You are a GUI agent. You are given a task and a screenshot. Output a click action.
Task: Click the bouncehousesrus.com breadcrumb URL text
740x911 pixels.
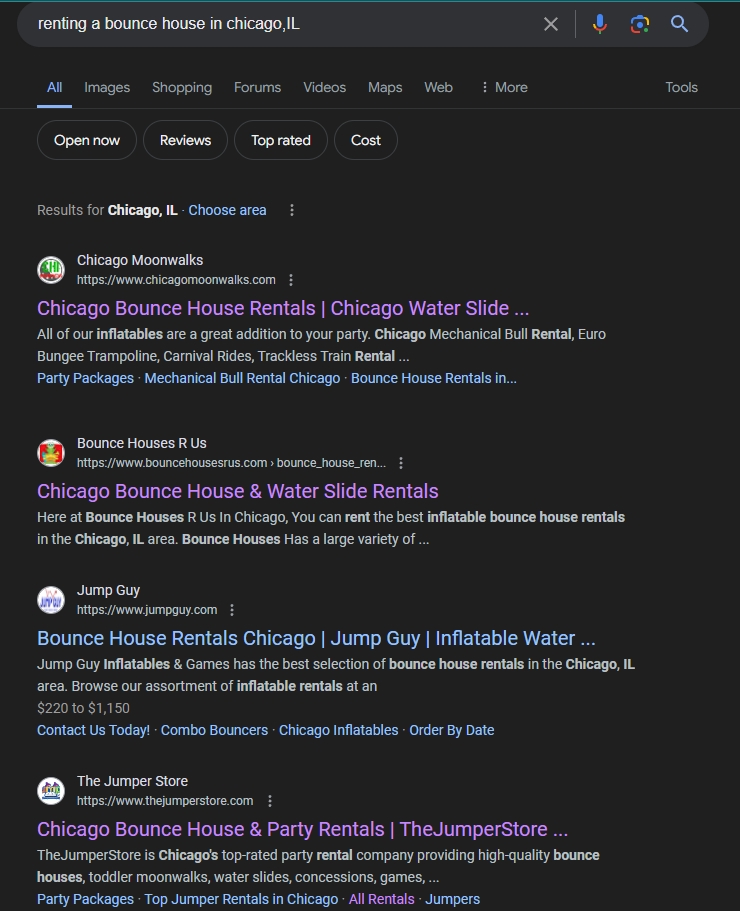231,463
